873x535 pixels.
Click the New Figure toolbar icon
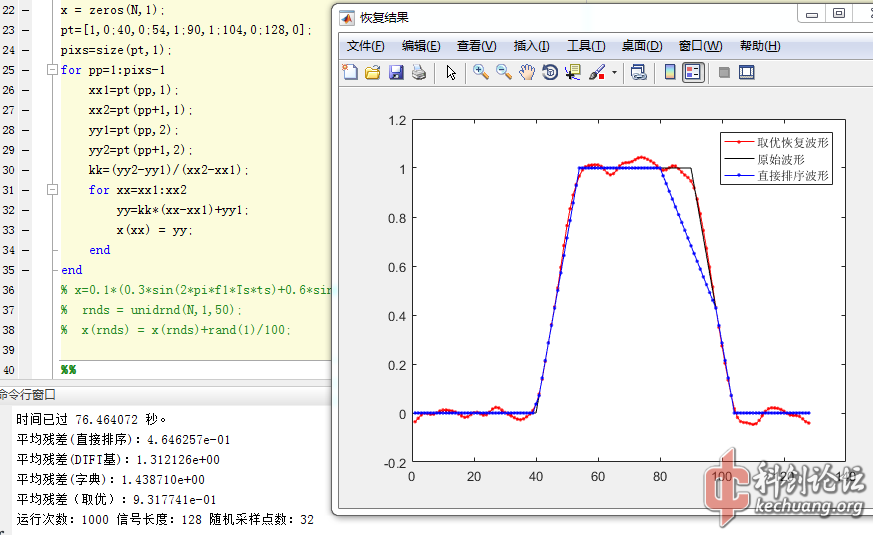point(350,72)
